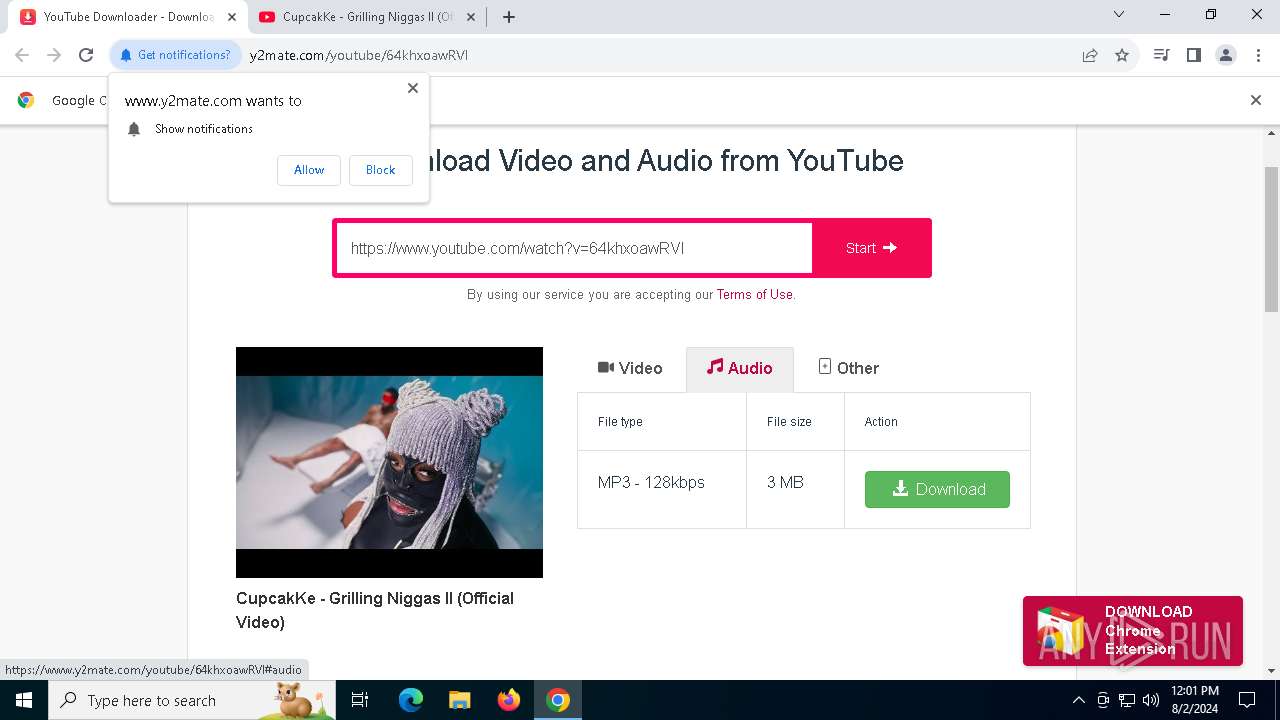Click the scrollbar down arrow
The width and height of the screenshot is (1280, 720).
click(x=1271, y=671)
